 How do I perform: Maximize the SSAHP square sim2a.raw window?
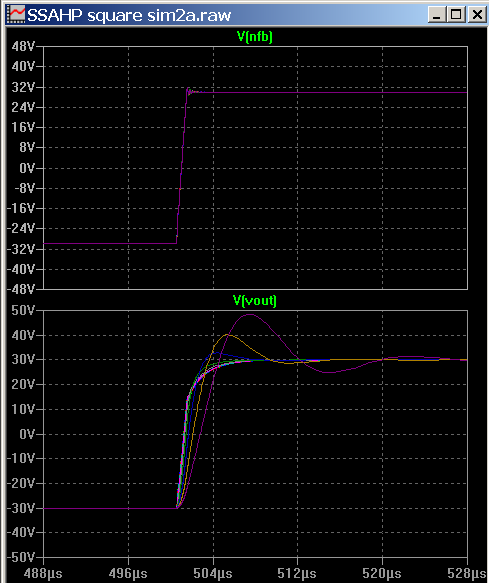pos(456,15)
